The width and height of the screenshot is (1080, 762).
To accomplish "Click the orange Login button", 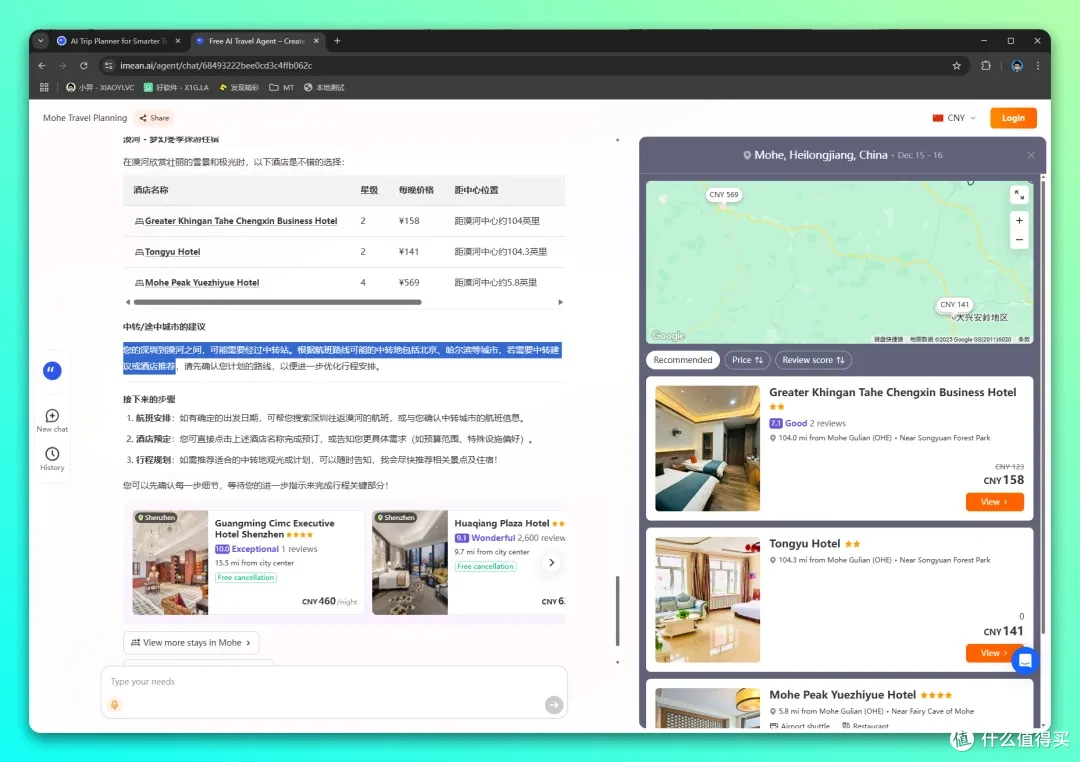I will 1012,118.
